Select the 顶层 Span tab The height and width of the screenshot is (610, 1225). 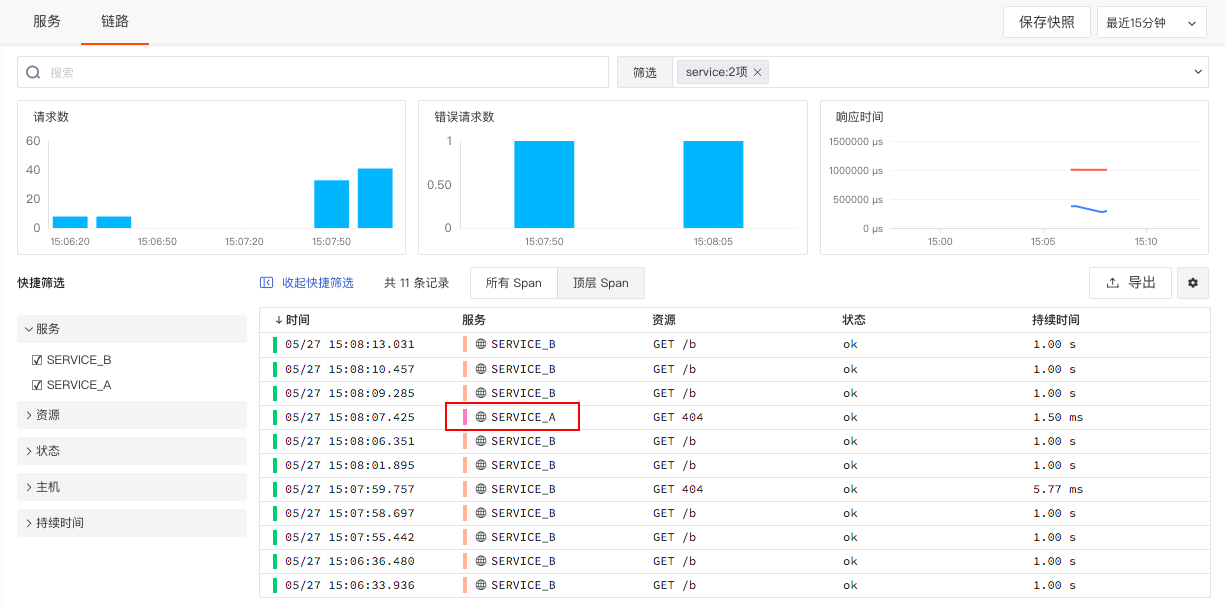coord(601,283)
